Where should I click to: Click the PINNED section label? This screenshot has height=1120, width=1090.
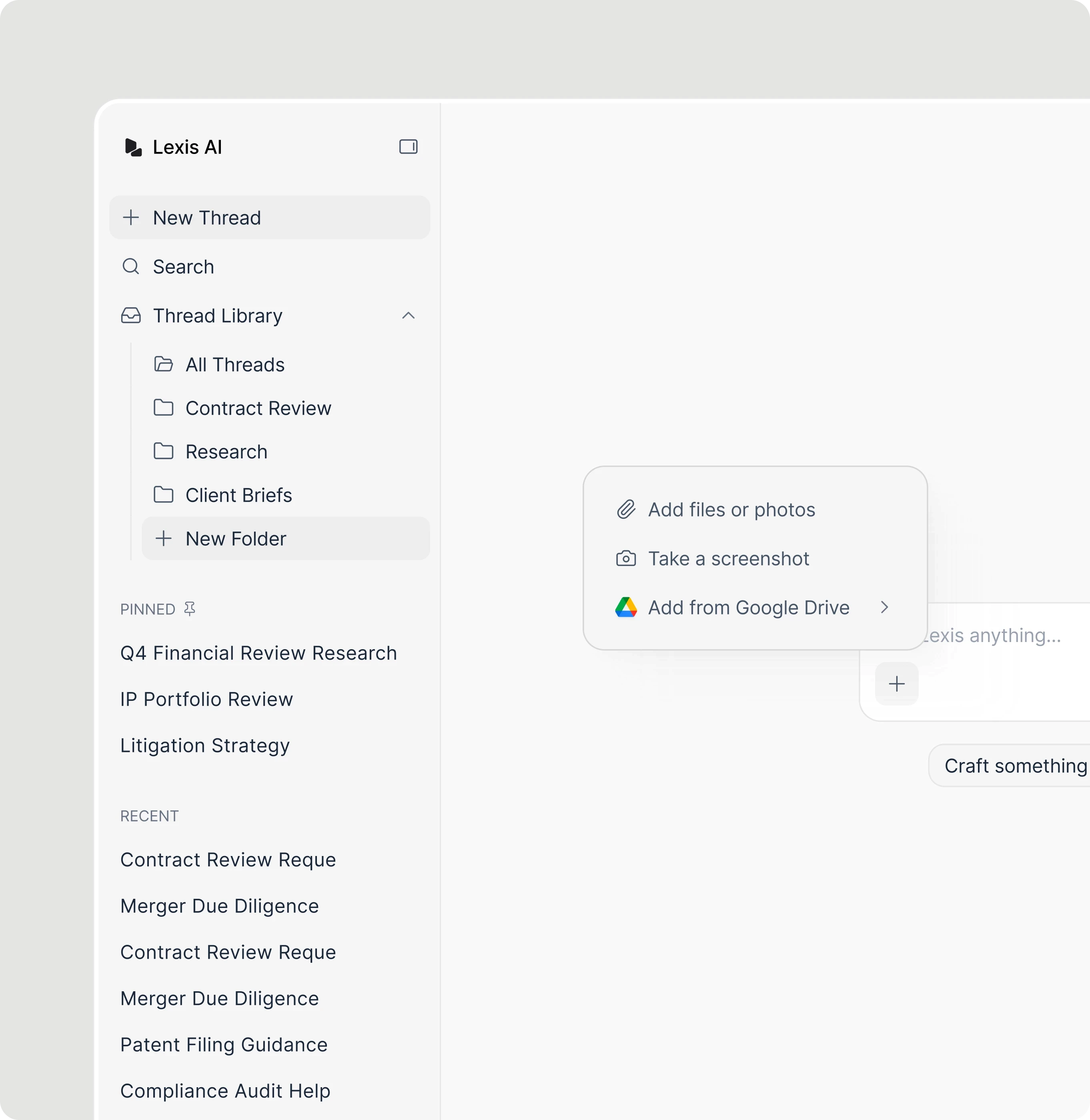point(148,609)
